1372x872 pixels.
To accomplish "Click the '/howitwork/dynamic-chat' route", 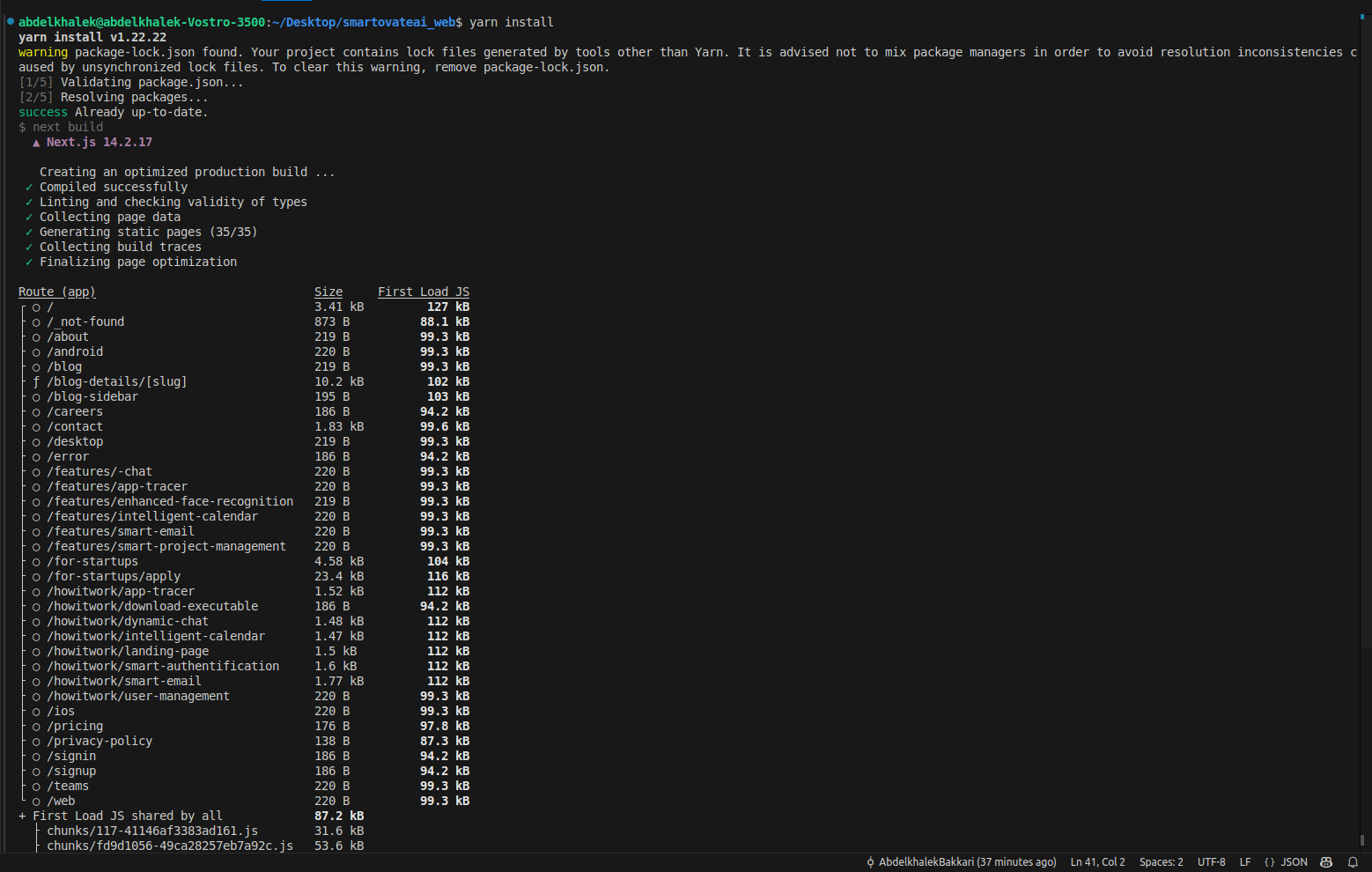I will [x=128, y=621].
